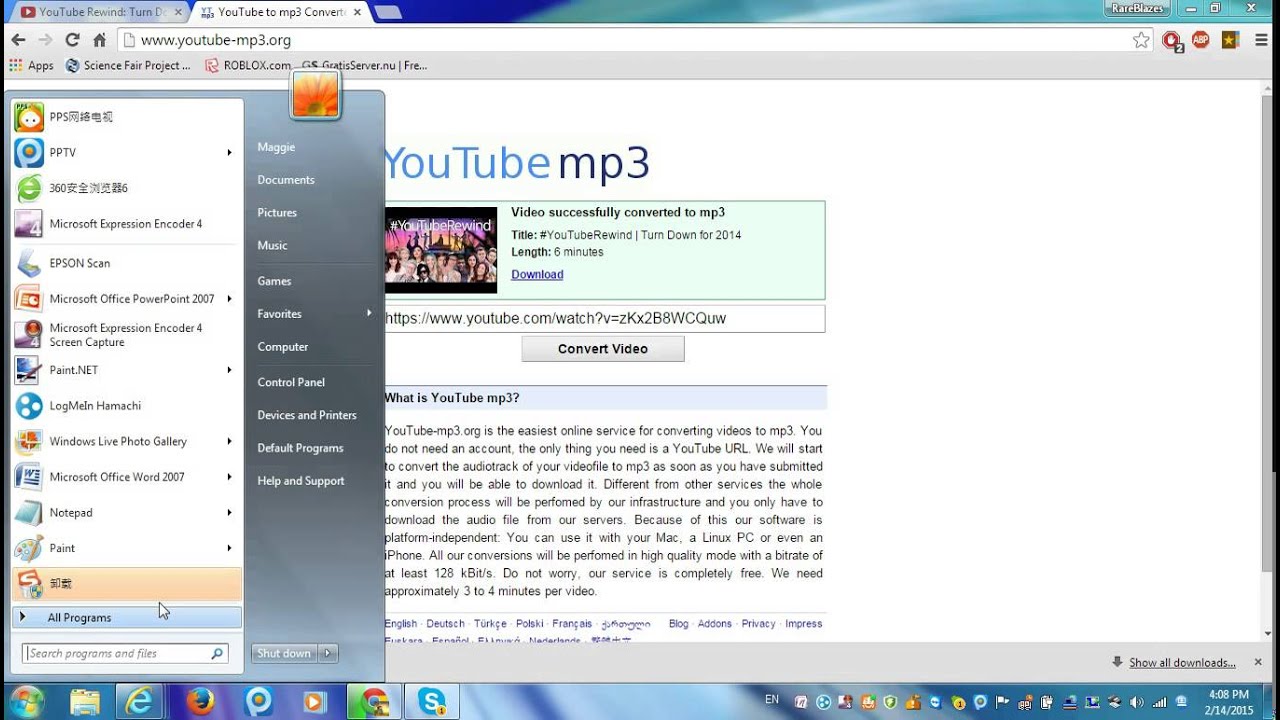The image size is (1280, 720).
Task: Launch PPS from the Start menu
Action: (126, 117)
